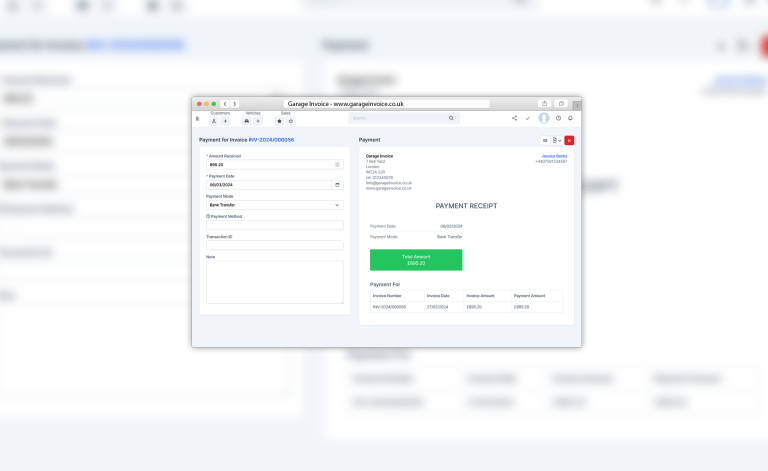Screen dimensions: 768x471
Task: Open the document options dropdown
Action: tap(557, 140)
